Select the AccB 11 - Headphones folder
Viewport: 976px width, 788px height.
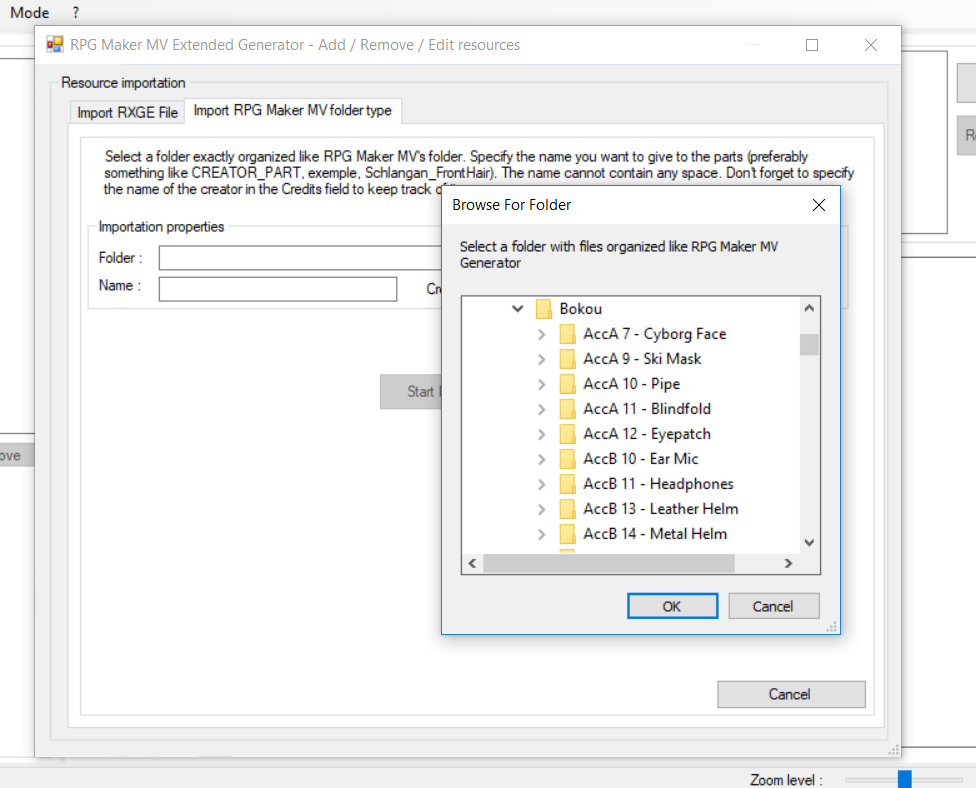[659, 484]
